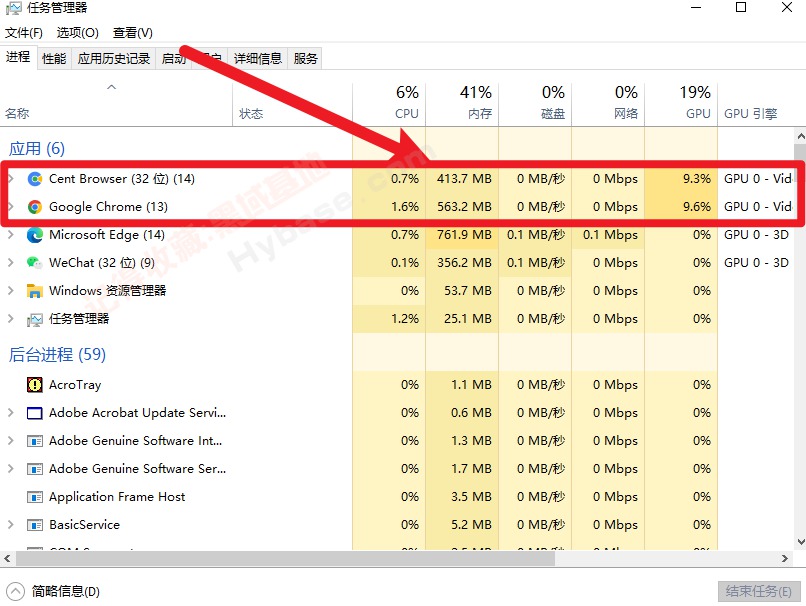Open the 文件(F) menu
The image size is (806, 606).
pyautogui.click(x=24, y=33)
